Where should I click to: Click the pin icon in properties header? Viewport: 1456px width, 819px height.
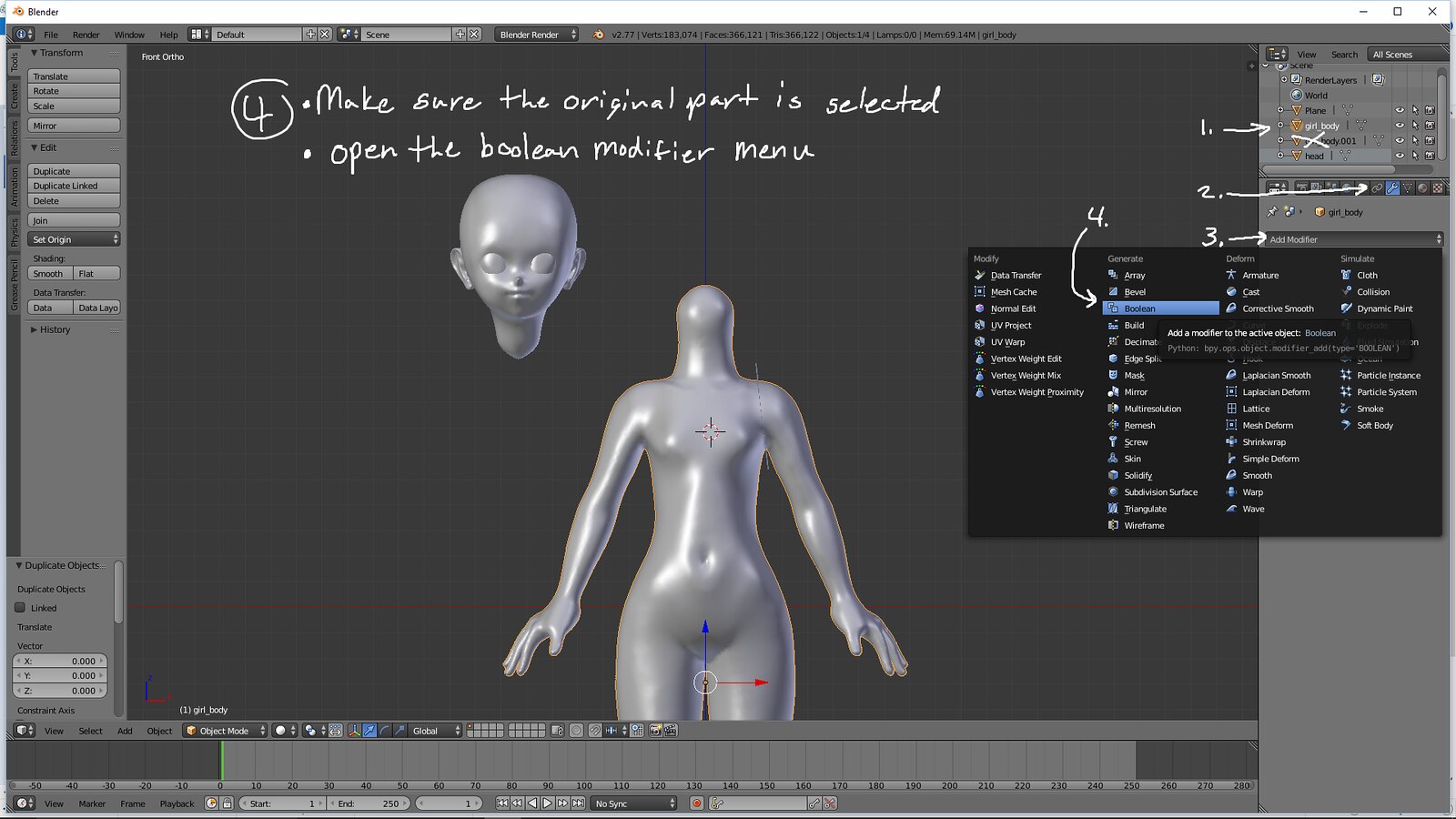(x=1272, y=212)
